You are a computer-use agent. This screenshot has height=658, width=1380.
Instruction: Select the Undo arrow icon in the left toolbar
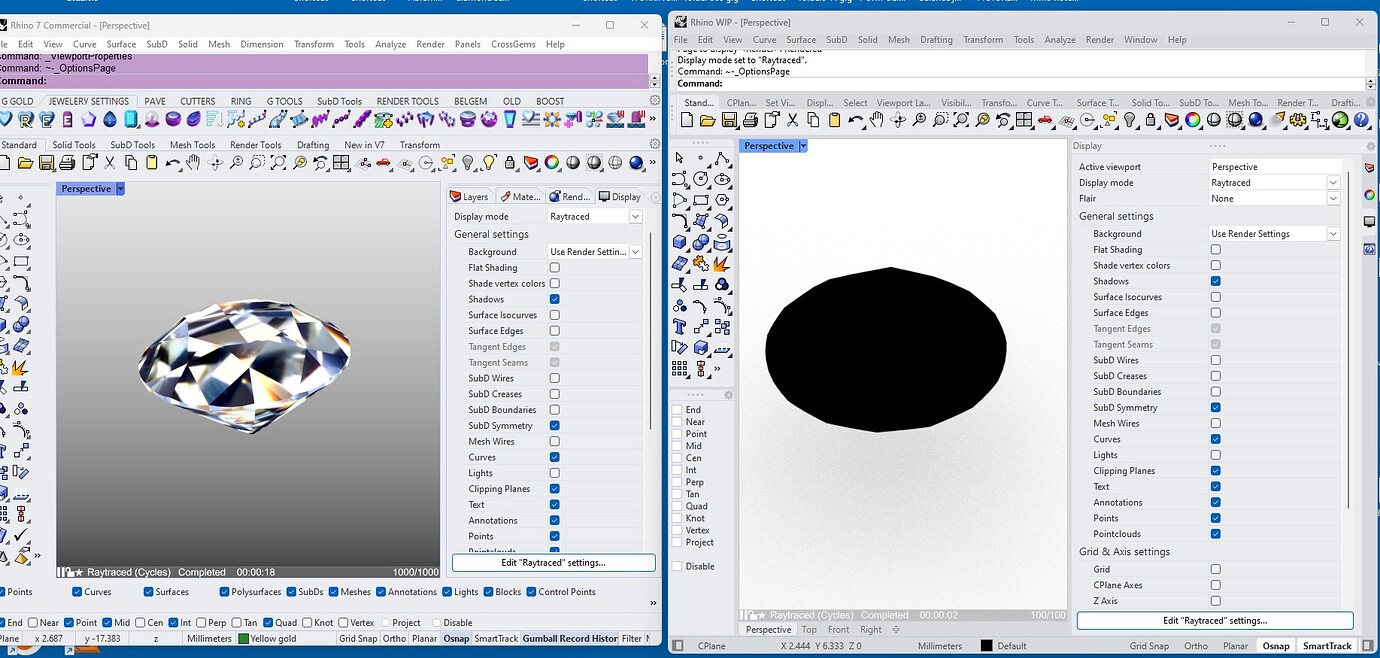(171, 163)
